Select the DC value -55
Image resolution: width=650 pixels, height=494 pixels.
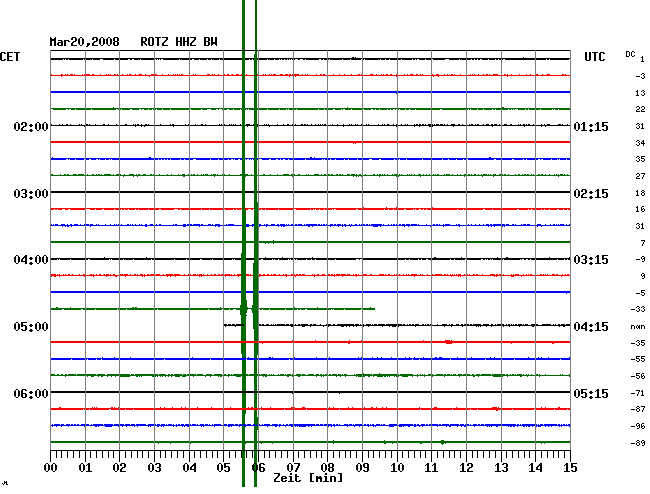(x=638, y=359)
